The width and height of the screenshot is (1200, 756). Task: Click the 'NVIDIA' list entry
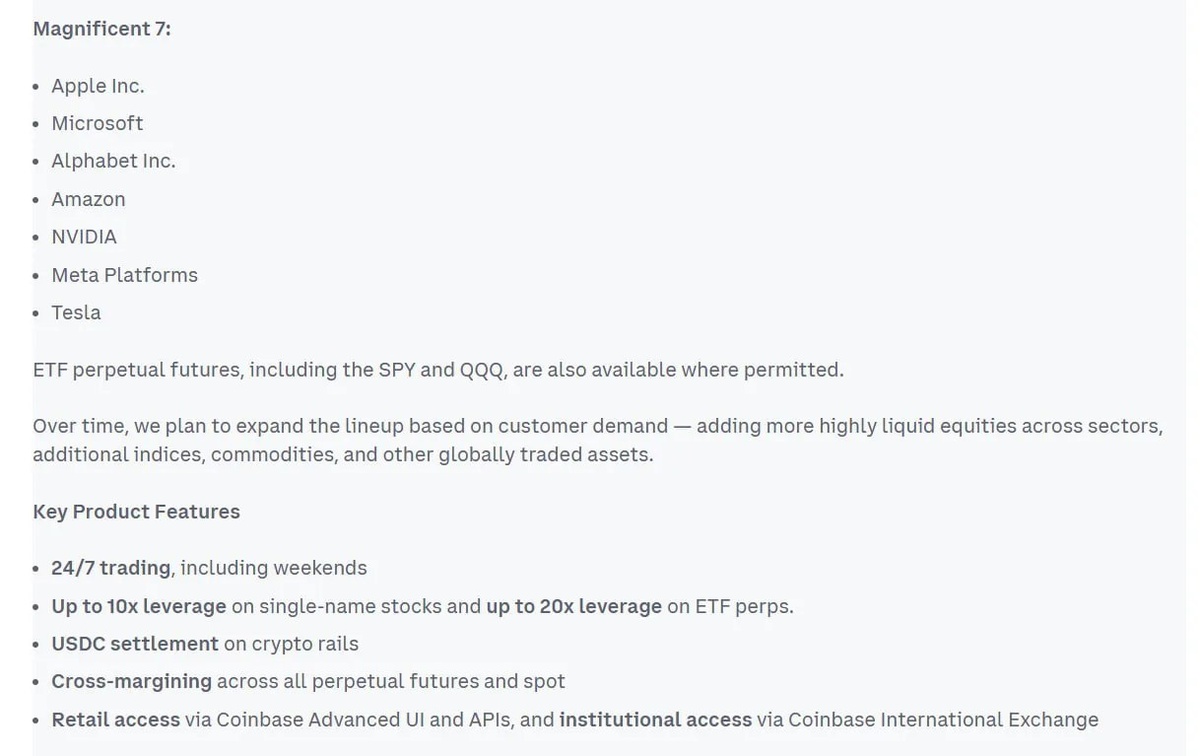point(84,237)
